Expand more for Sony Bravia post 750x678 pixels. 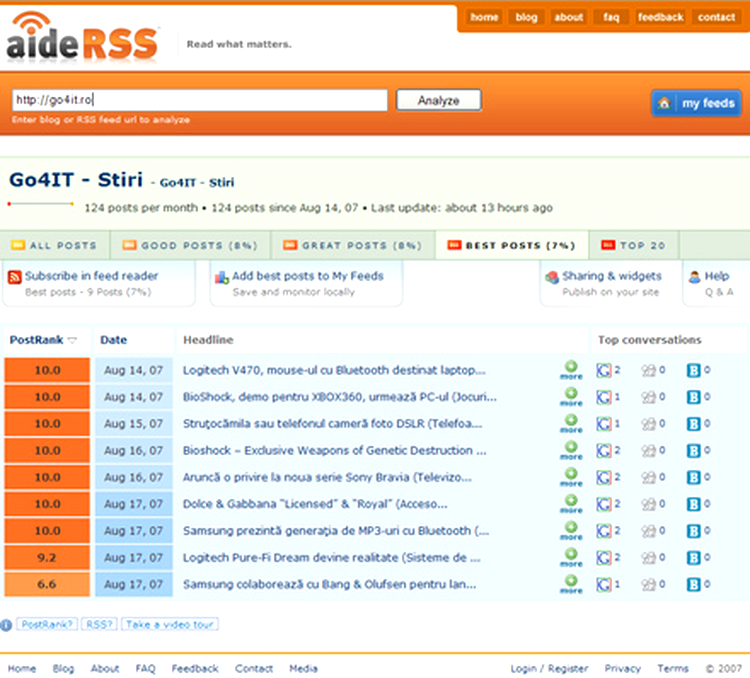point(571,477)
